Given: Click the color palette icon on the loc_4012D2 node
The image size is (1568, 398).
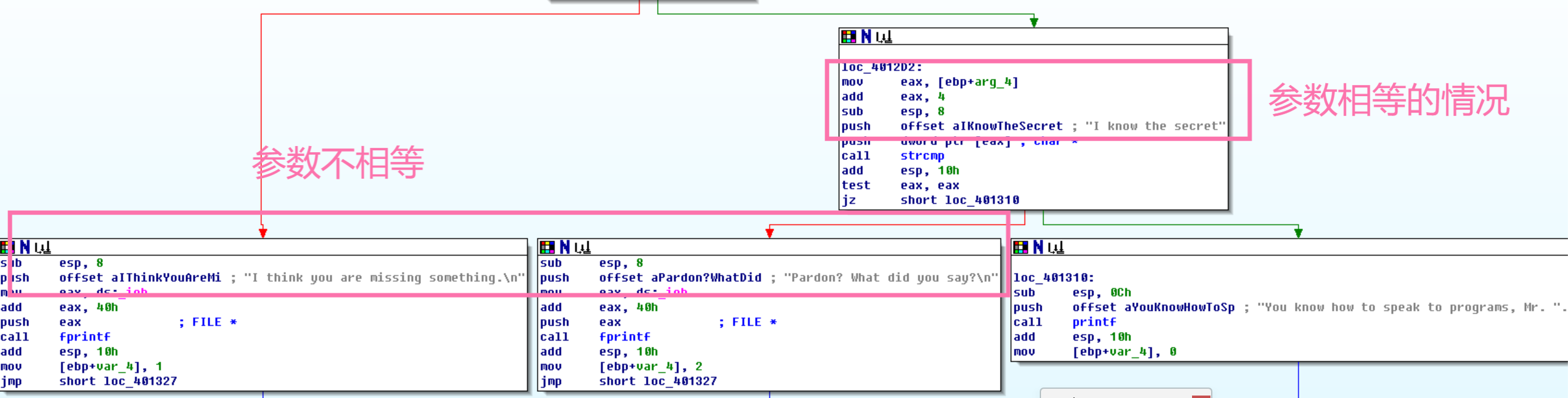Looking at the screenshot, I should [849, 36].
